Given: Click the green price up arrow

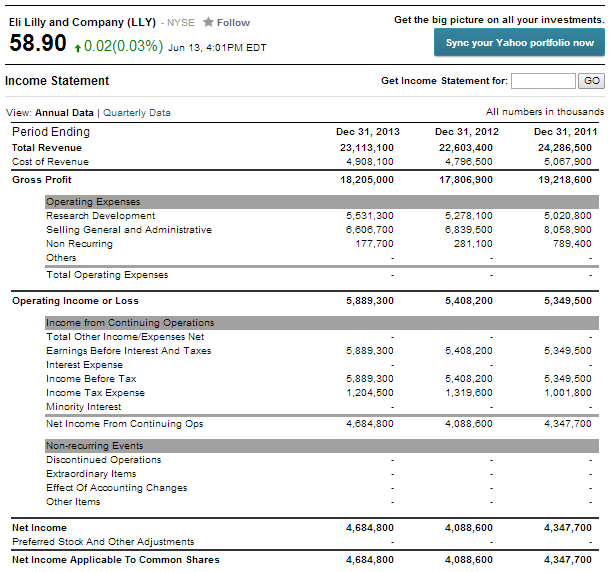Looking at the screenshot, I should coord(77,48).
